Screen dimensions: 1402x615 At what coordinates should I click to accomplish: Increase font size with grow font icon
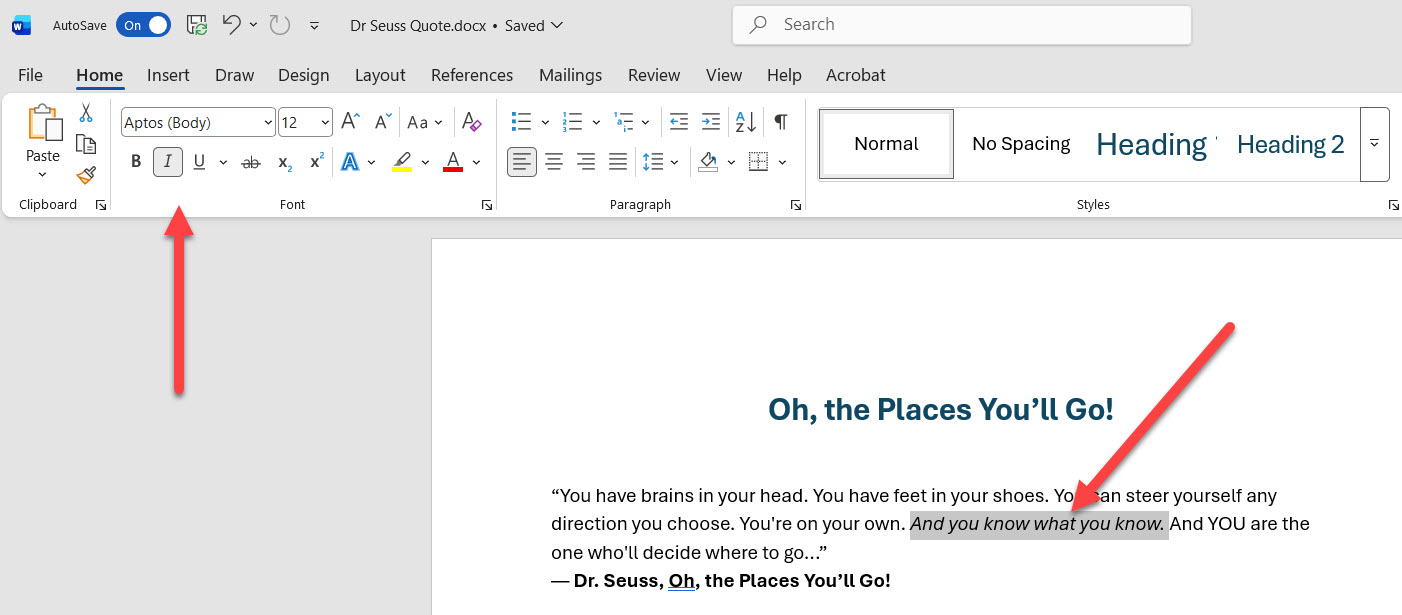tap(350, 122)
